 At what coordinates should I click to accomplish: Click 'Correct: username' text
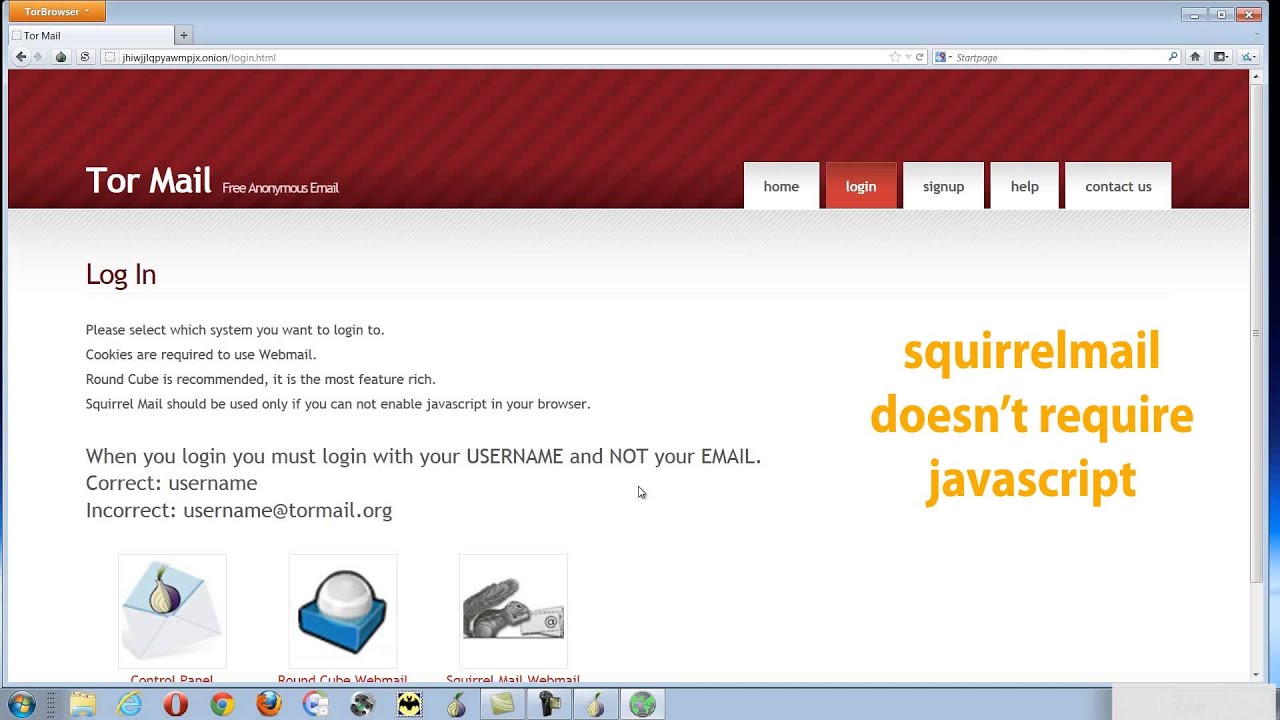pyautogui.click(x=171, y=483)
